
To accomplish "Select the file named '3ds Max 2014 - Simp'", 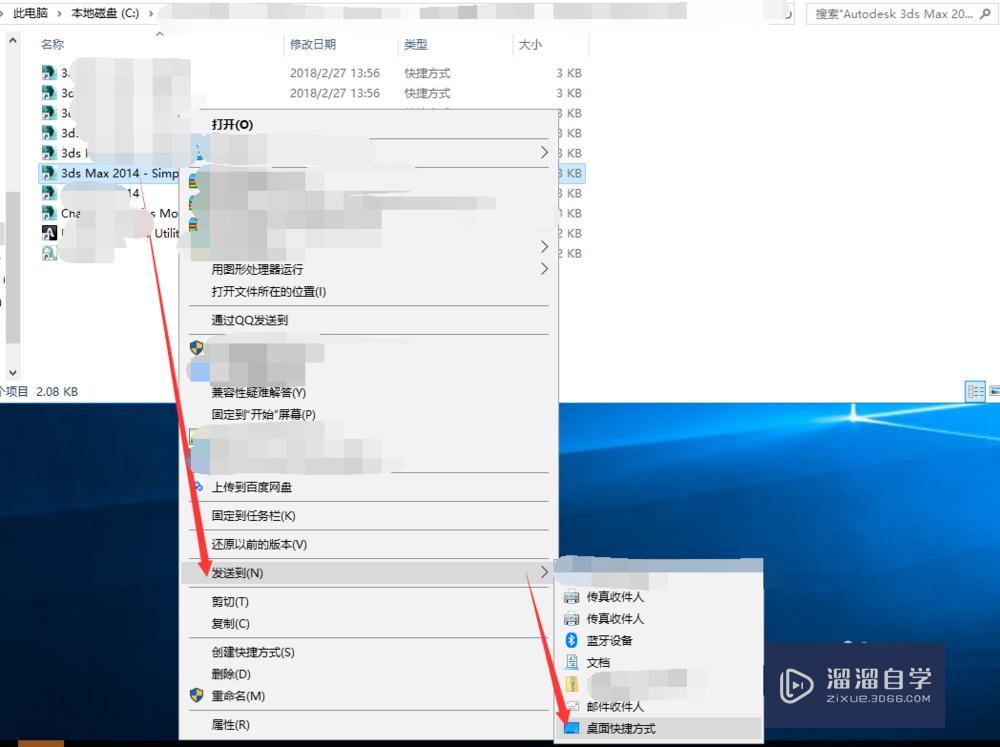I will (x=120, y=173).
